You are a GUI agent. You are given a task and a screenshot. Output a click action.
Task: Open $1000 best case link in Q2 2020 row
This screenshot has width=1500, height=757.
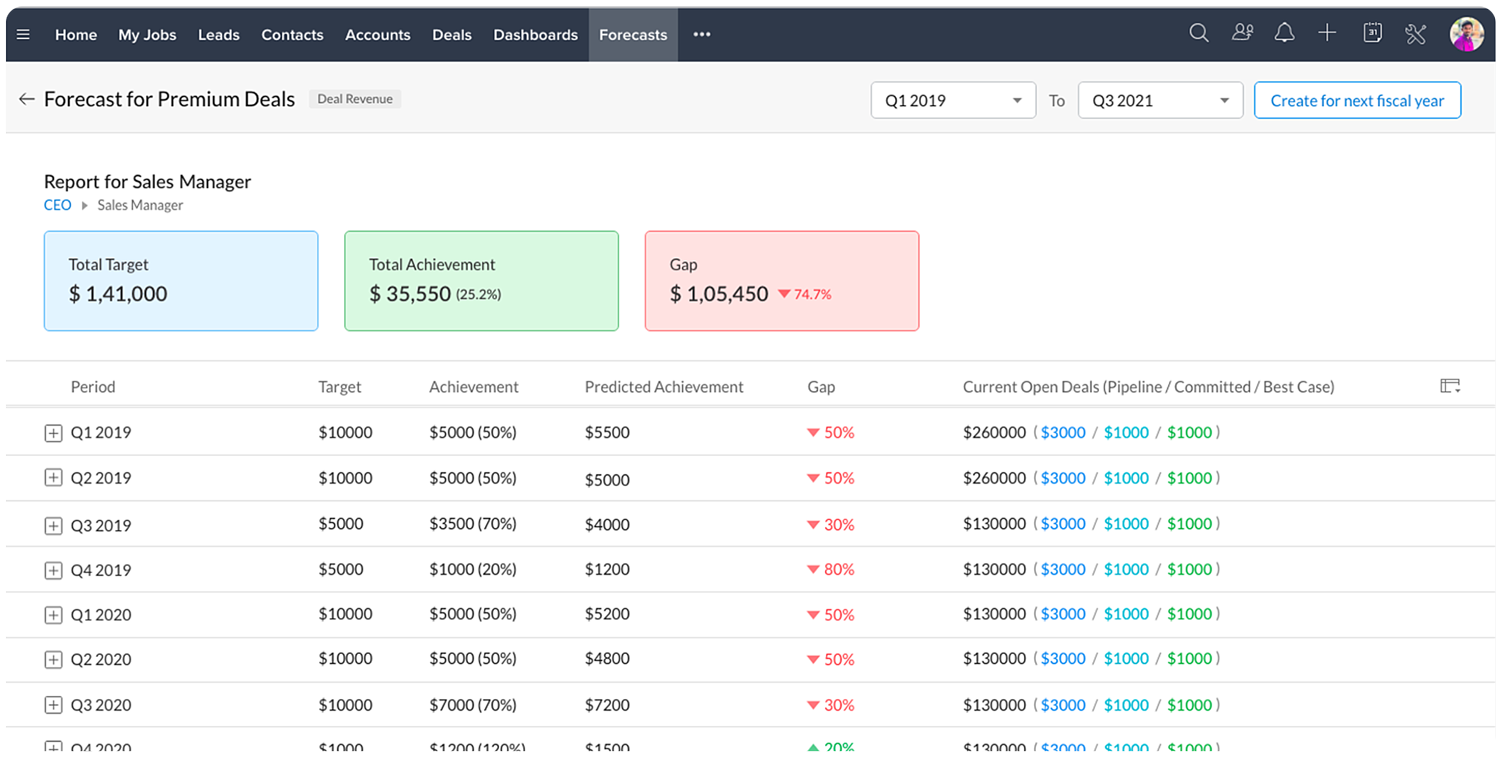[x=1190, y=659]
